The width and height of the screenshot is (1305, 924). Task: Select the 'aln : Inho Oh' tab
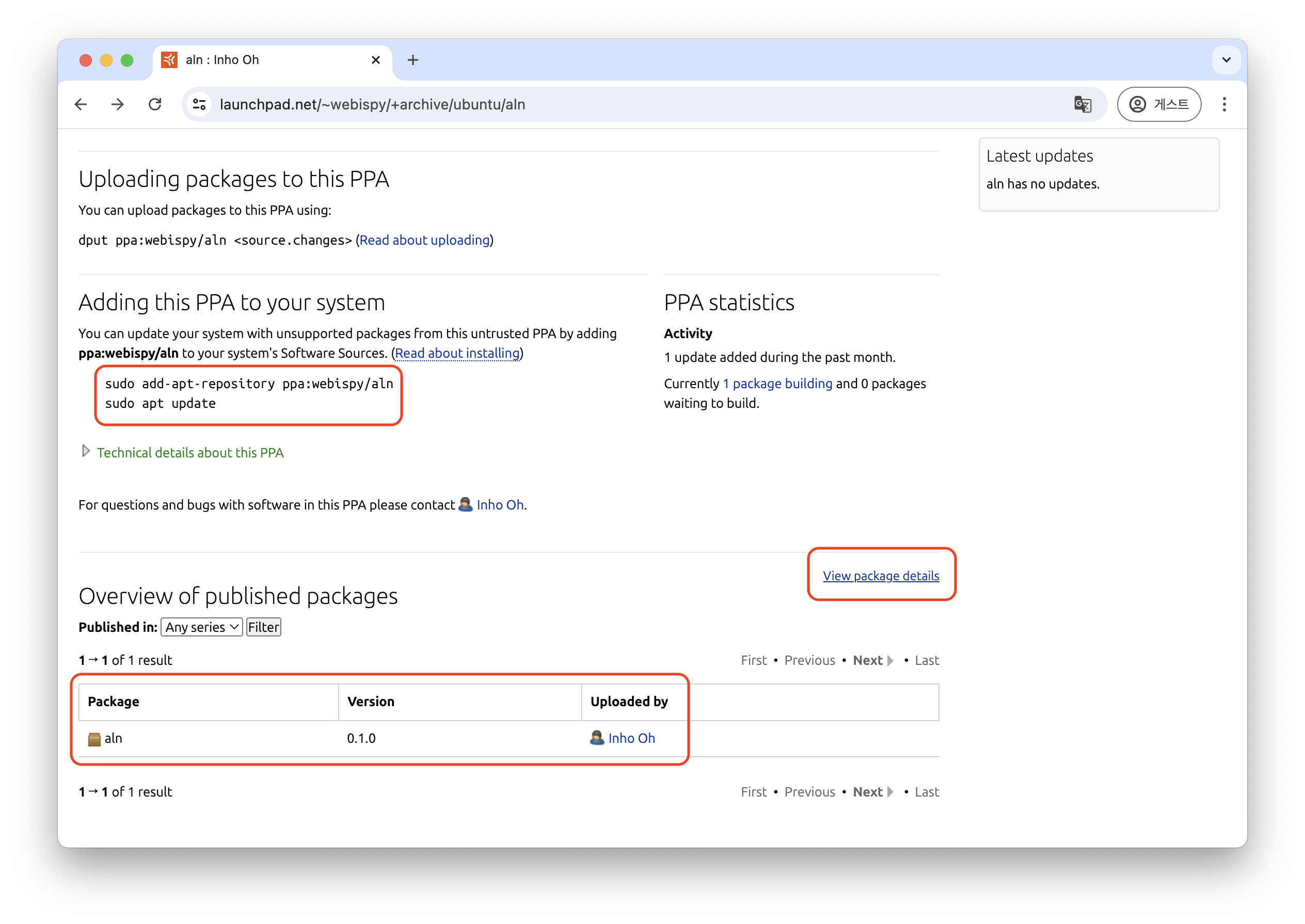point(272,60)
